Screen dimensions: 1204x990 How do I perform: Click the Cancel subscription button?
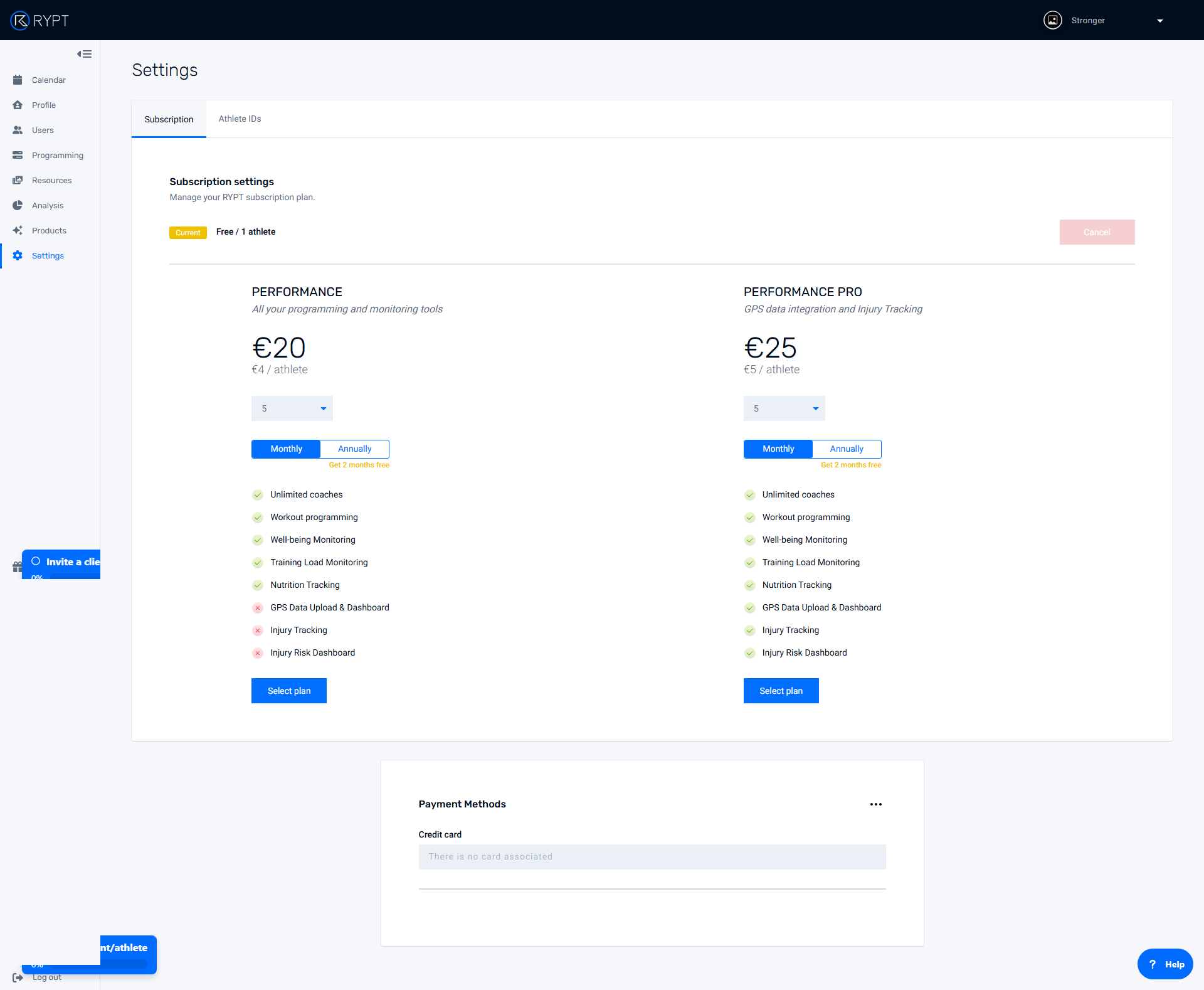(1096, 232)
